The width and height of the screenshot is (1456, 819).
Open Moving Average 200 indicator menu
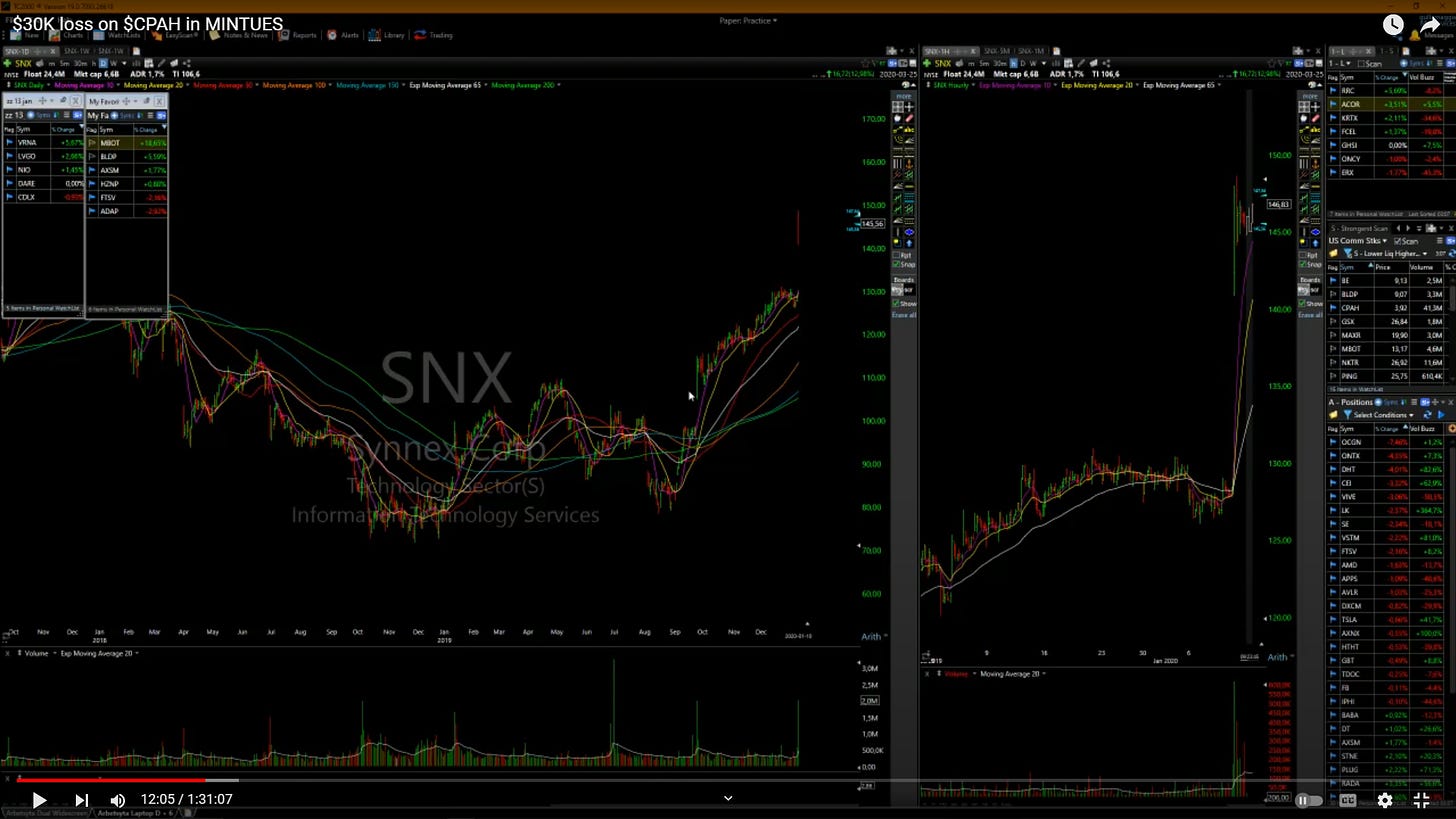point(524,85)
